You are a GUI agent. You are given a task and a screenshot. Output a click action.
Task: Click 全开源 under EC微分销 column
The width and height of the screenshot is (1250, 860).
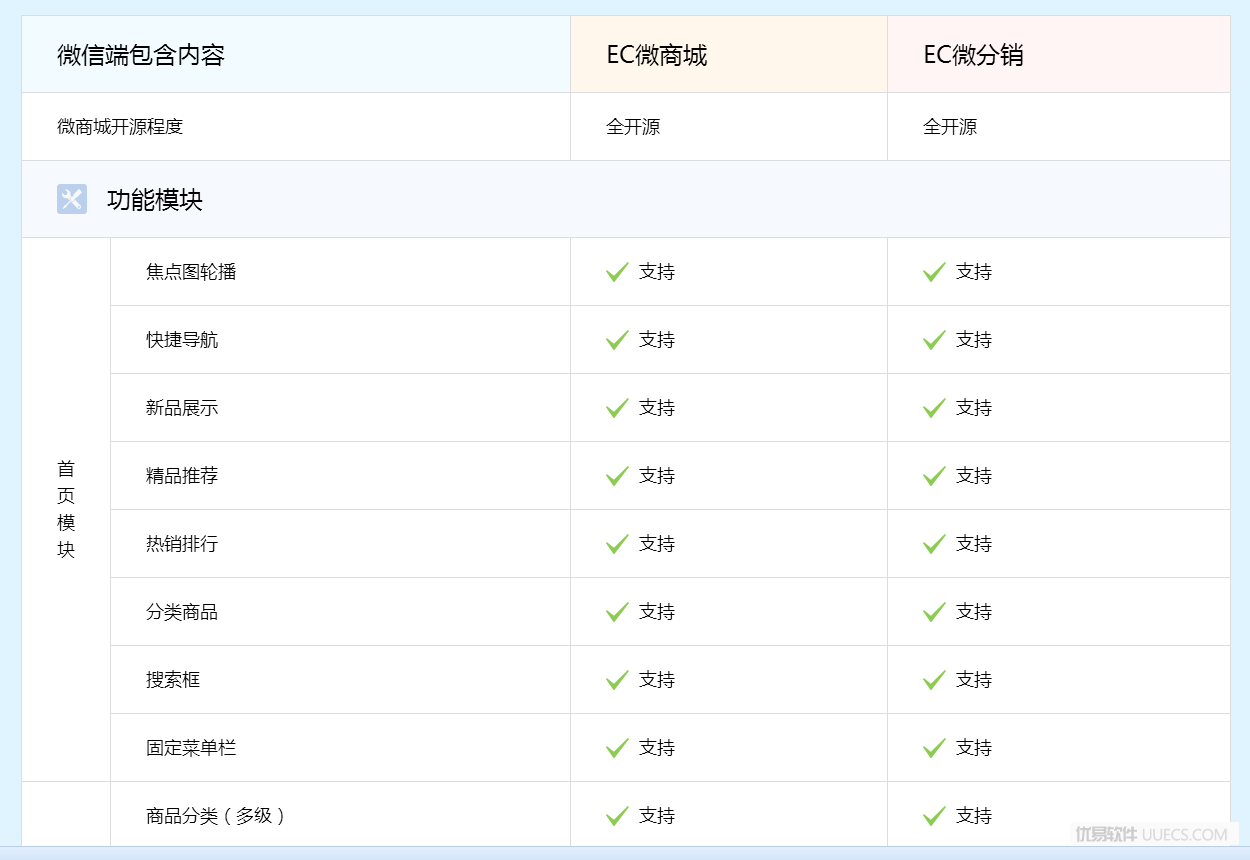tap(950, 127)
